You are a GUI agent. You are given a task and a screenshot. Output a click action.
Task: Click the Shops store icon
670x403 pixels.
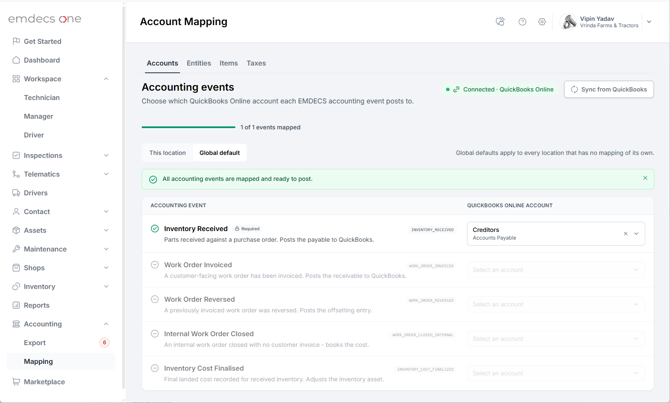coord(16,268)
